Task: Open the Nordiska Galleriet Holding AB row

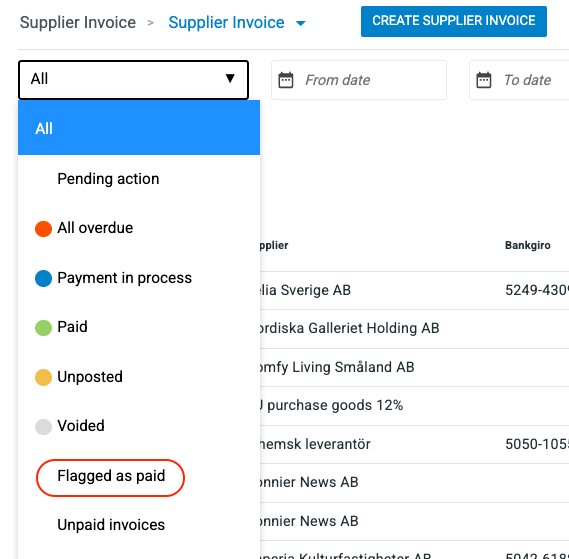Action: click(x=414, y=329)
